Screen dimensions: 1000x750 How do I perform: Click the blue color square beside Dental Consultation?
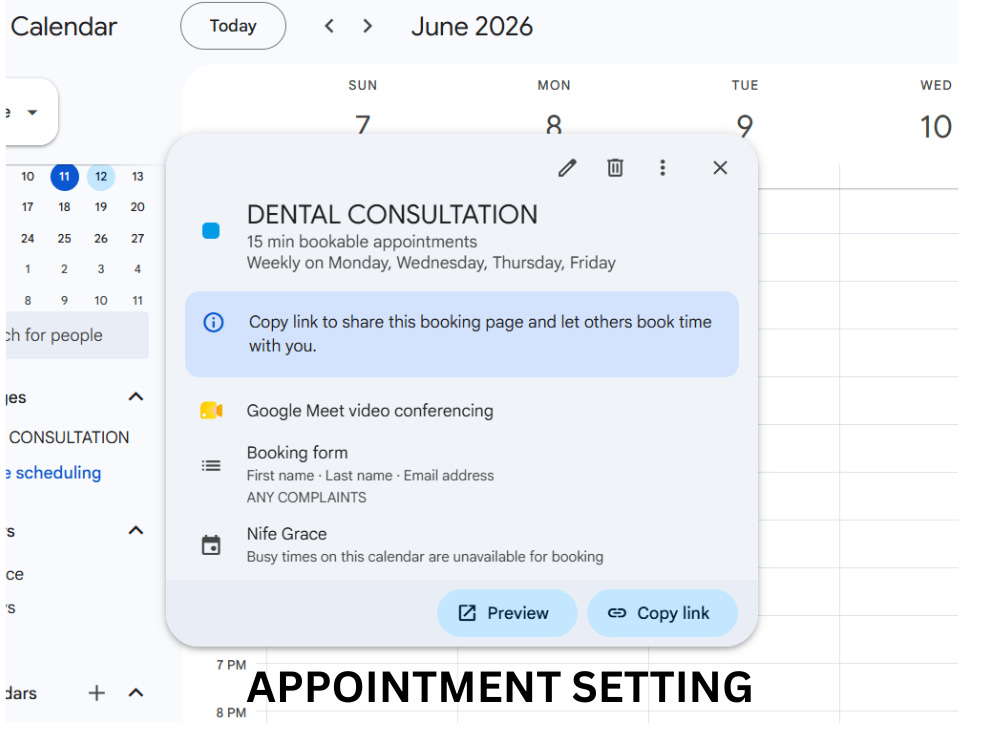click(211, 230)
